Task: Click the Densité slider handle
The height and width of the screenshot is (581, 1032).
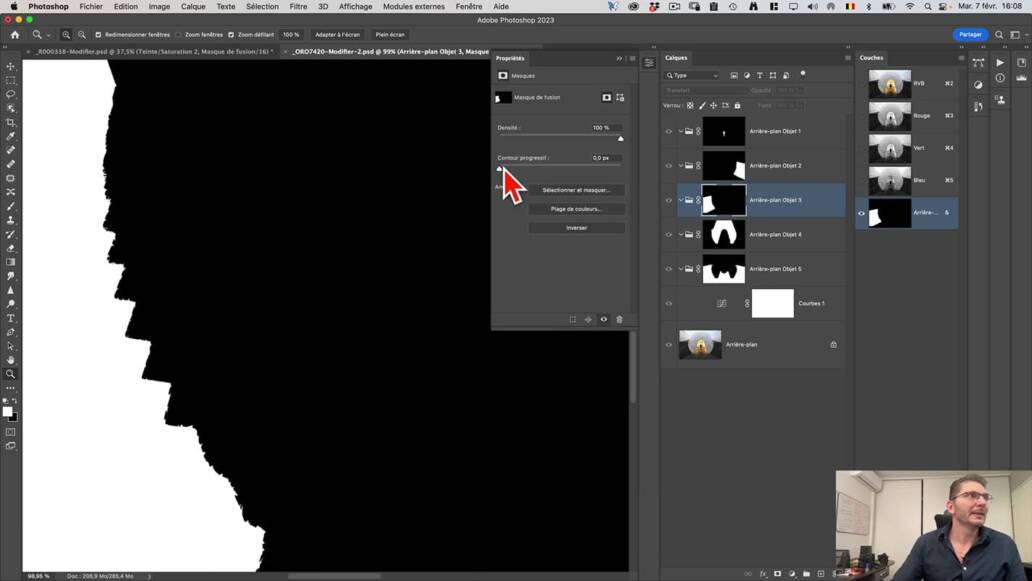Action: click(621, 138)
